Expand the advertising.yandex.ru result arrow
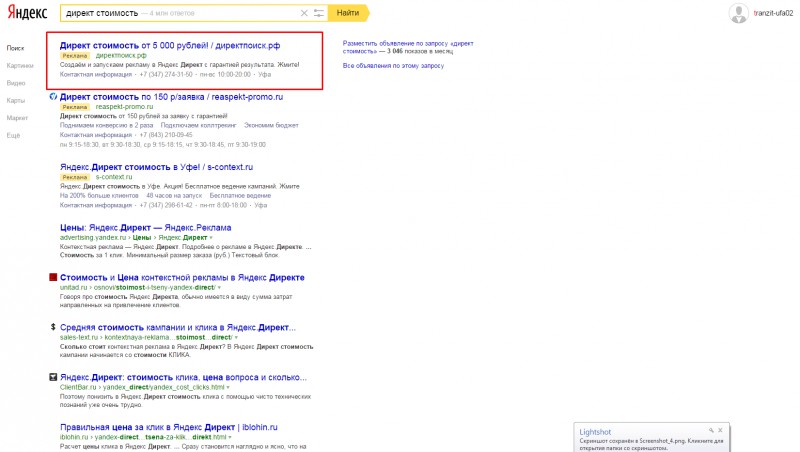 tap(211, 238)
